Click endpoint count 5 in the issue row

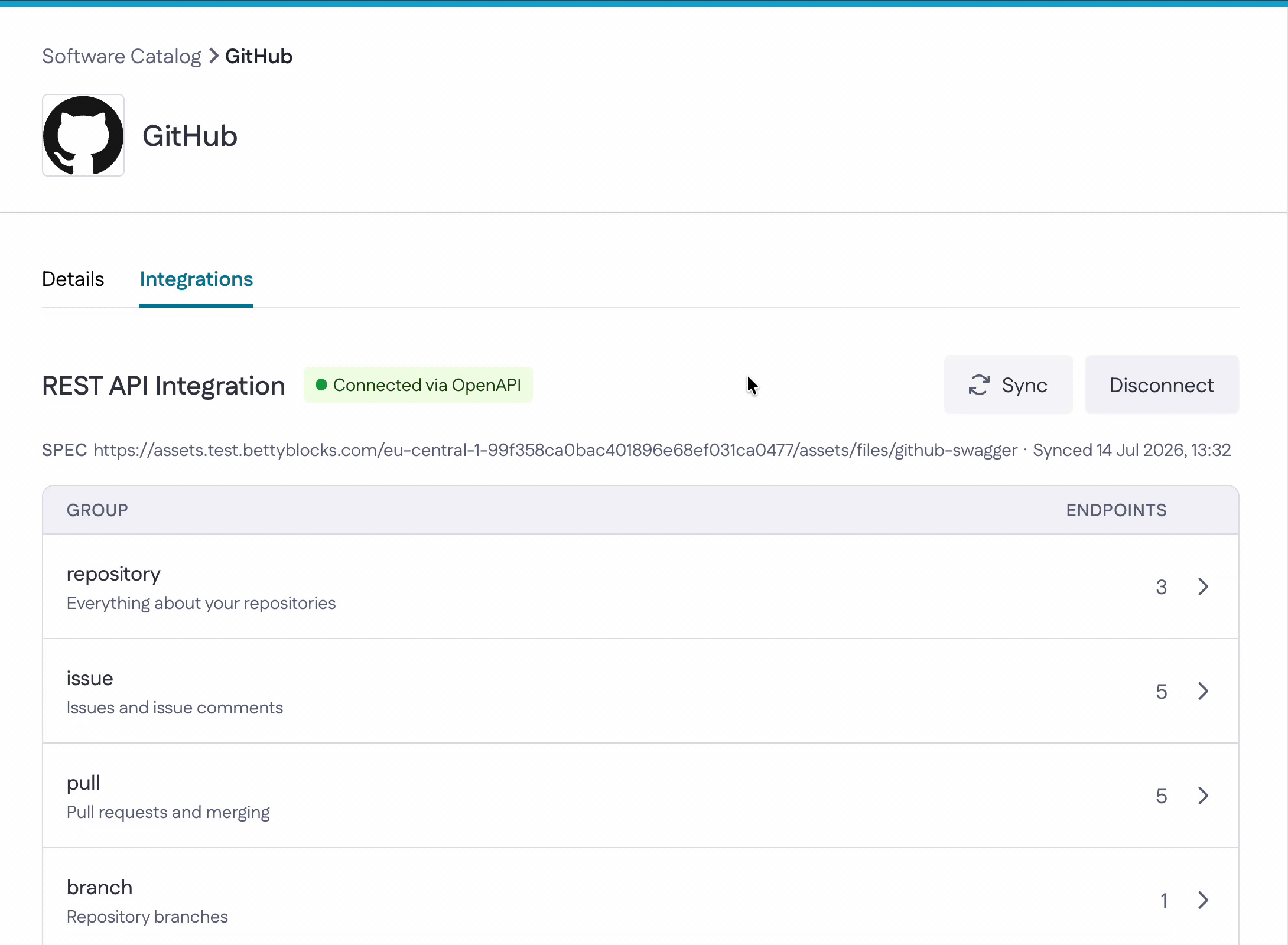pyautogui.click(x=1162, y=692)
